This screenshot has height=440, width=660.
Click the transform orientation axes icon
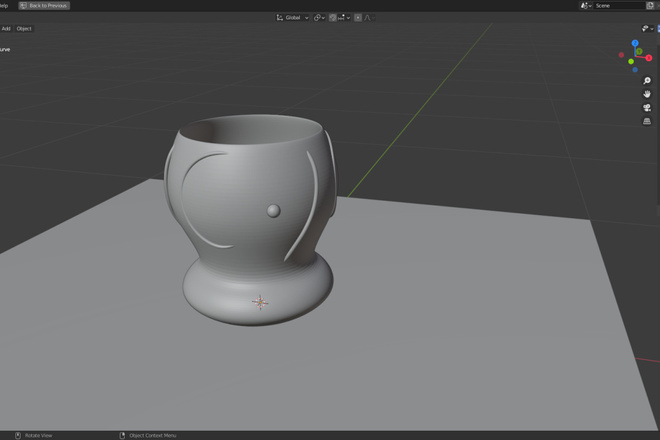coord(279,18)
